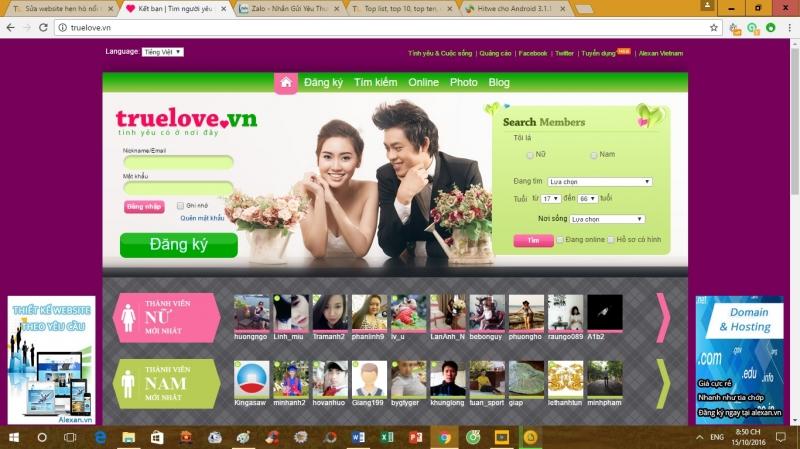Open Word from the Windows taskbar
This screenshot has width=800, height=449.
coord(358,437)
